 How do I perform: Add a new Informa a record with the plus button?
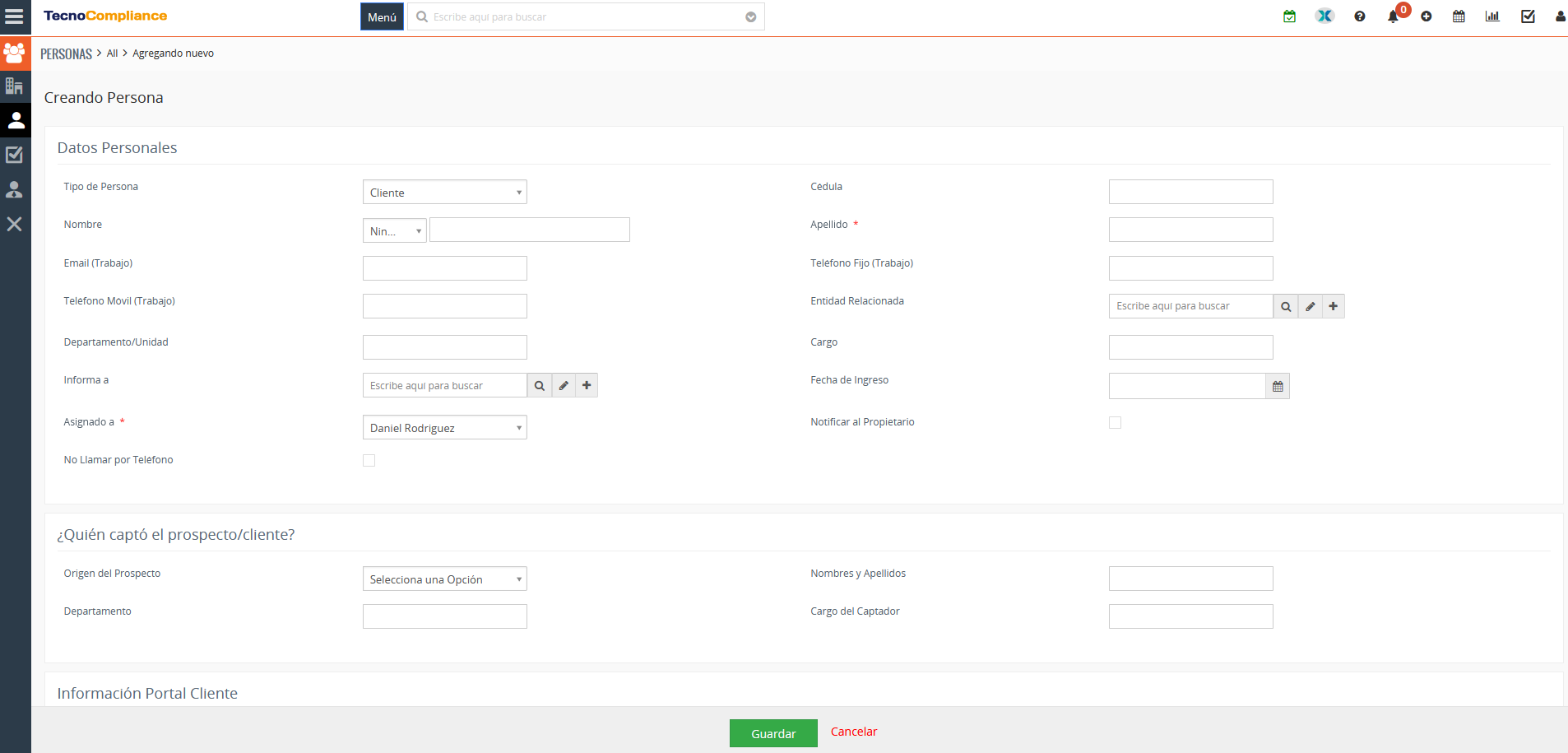pos(587,385)
